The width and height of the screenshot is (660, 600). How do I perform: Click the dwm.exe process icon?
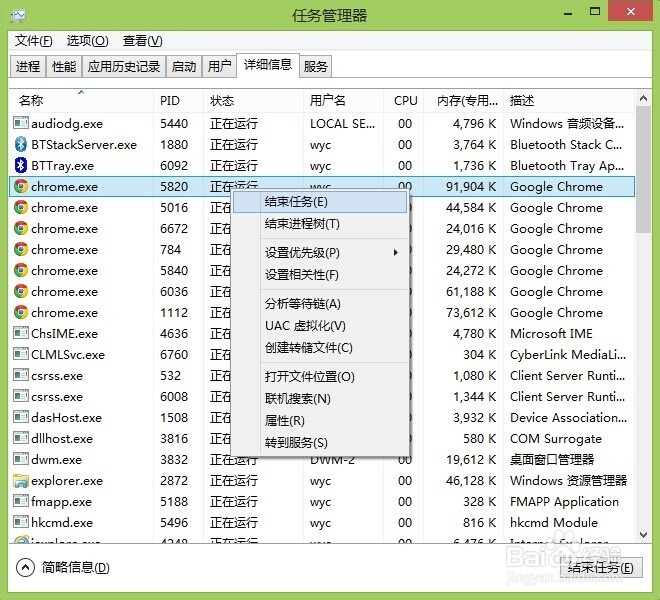click(21, 459)
